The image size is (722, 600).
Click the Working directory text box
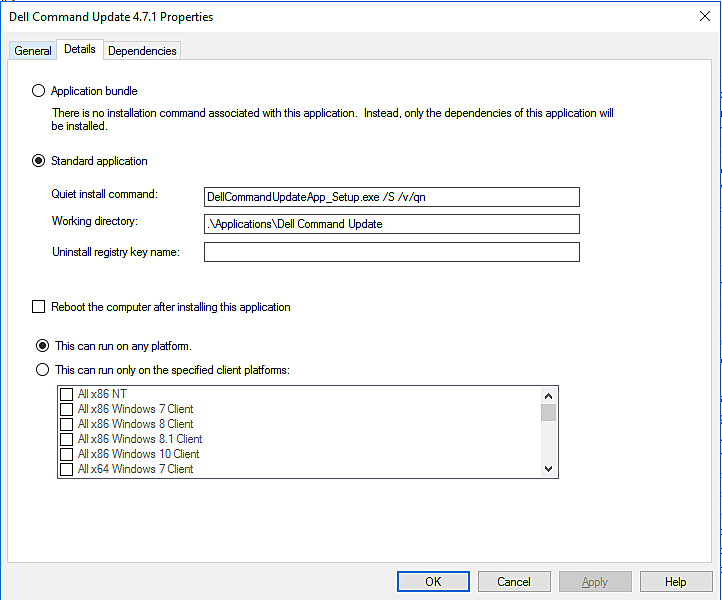pos(391,224)
